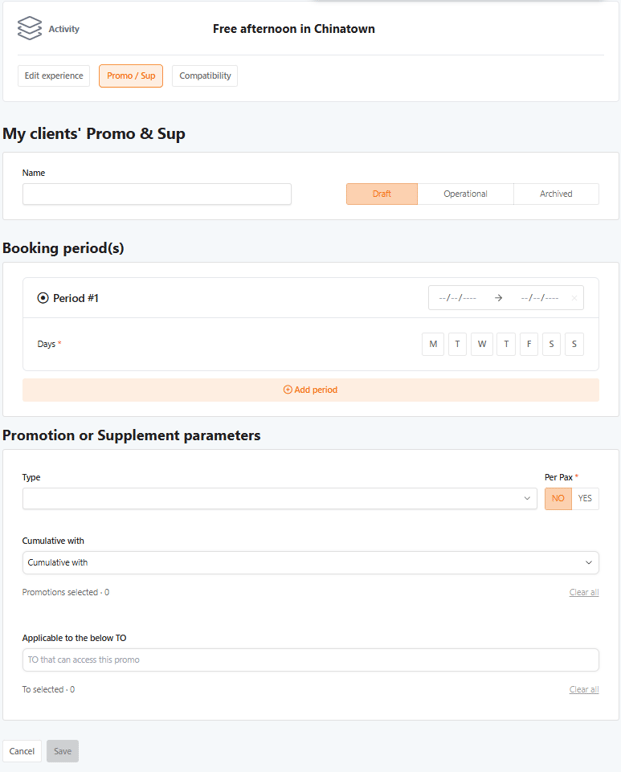The image size is (621, 772).
Task: Click the arrow between period dates
Action: [x=498, y=298]
